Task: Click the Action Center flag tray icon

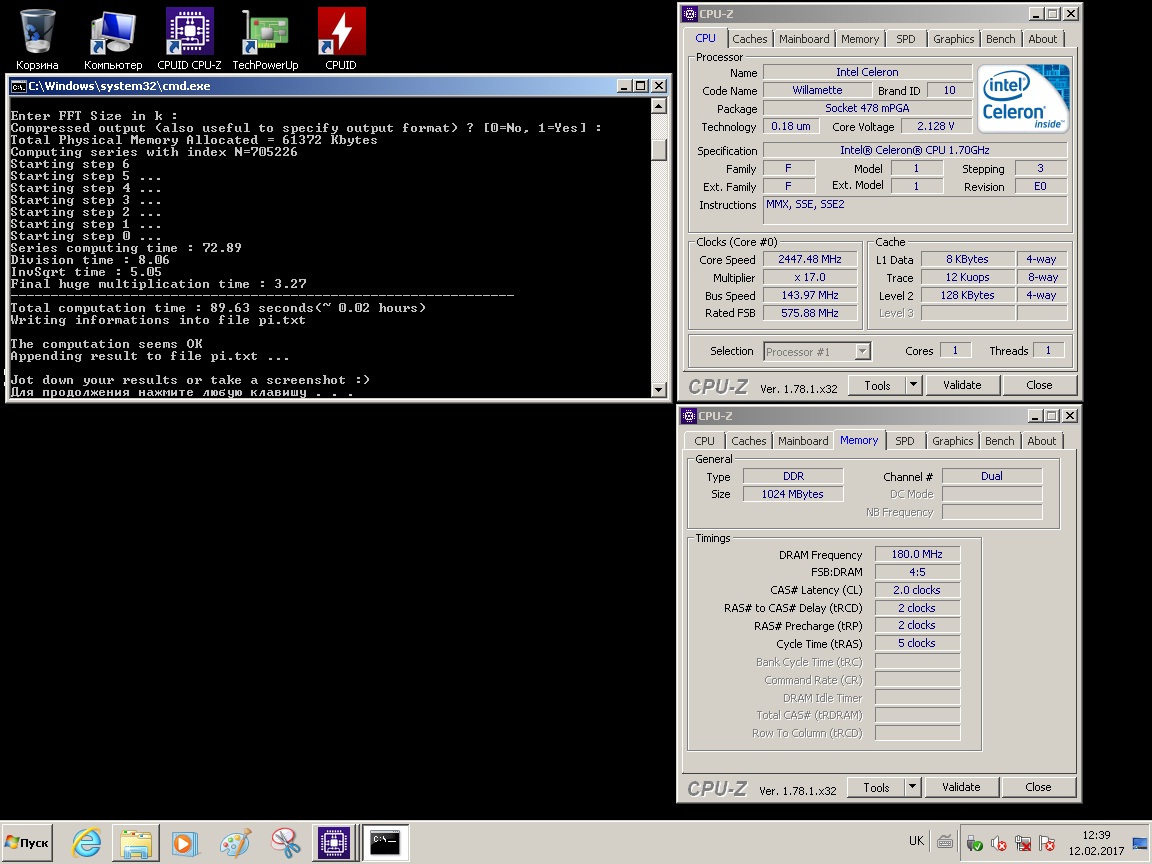Action: tap(1047, 843)
